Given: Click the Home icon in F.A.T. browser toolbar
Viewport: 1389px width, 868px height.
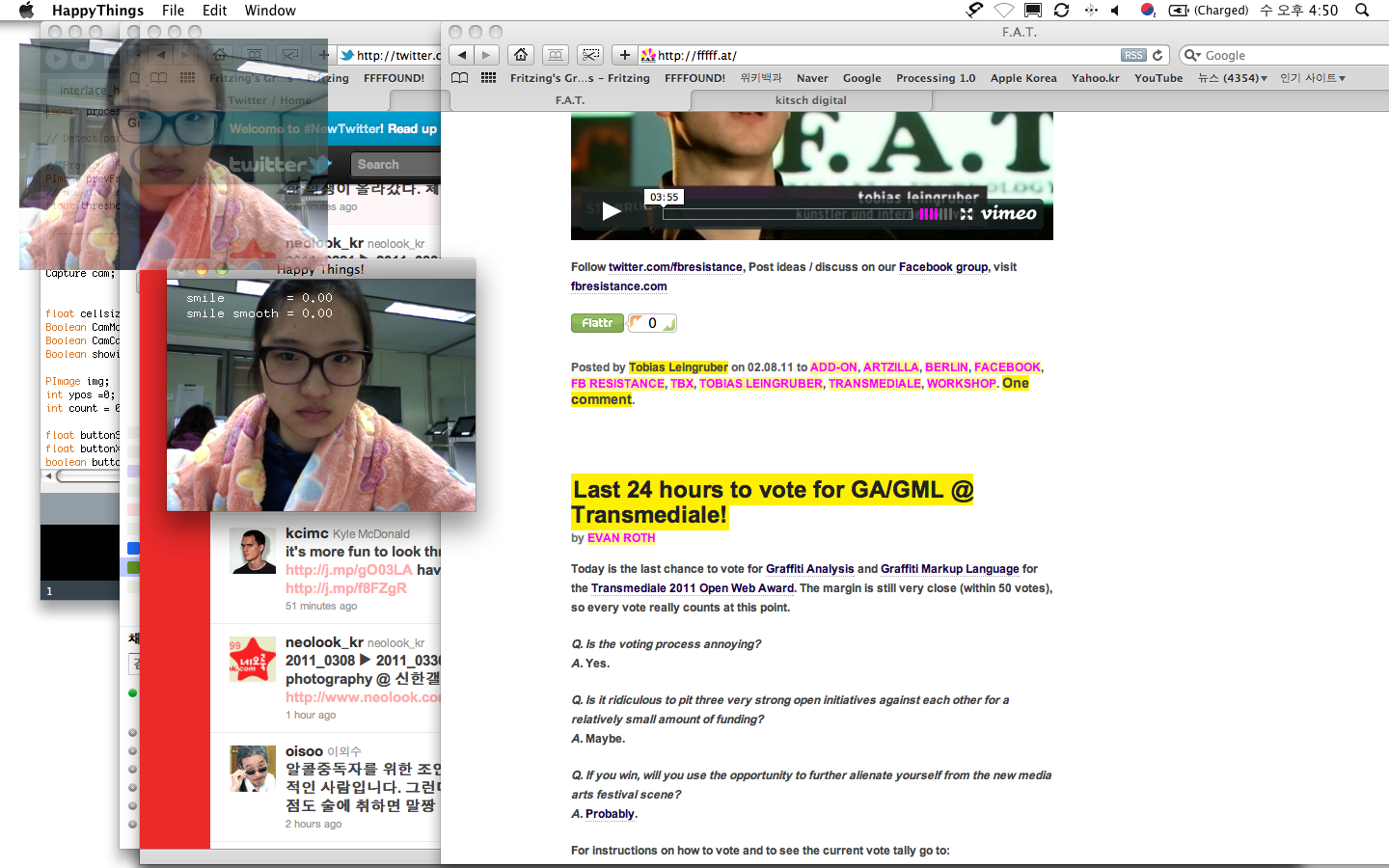Looking at the screenshot, I should [x=521, y=55].
